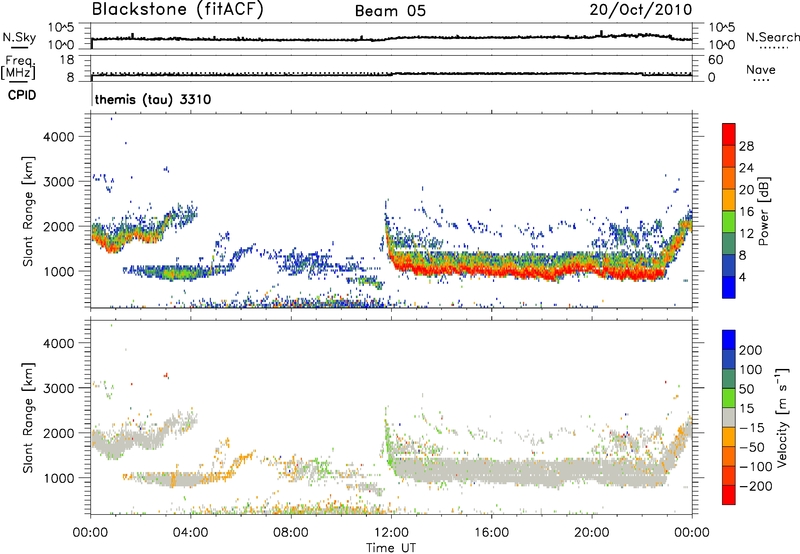Click the 'Nave' legend label
This screenshot has width=800, height=554.
point(761,70)
